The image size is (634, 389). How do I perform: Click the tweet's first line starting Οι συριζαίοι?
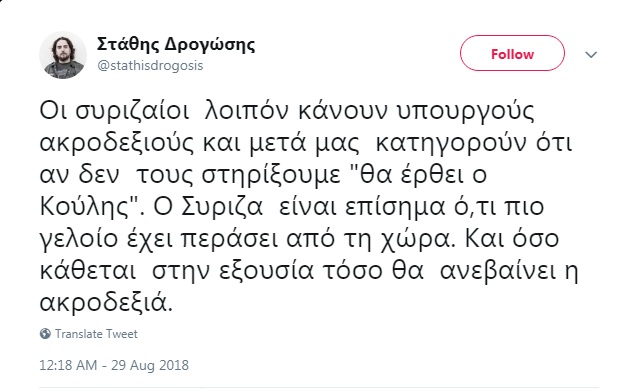tap(287, 110)
